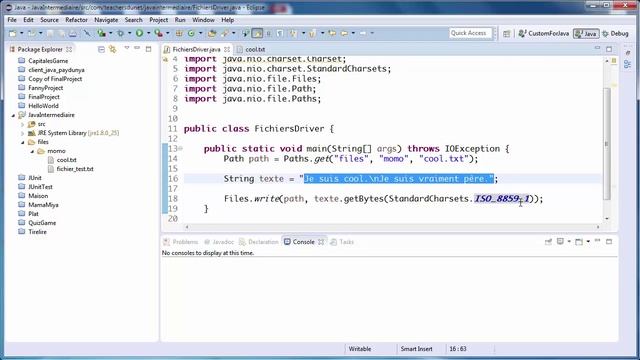This screenshot has height=360, width=640.
Task: Click the Forward navigation arrow
Action: (363, 33)
